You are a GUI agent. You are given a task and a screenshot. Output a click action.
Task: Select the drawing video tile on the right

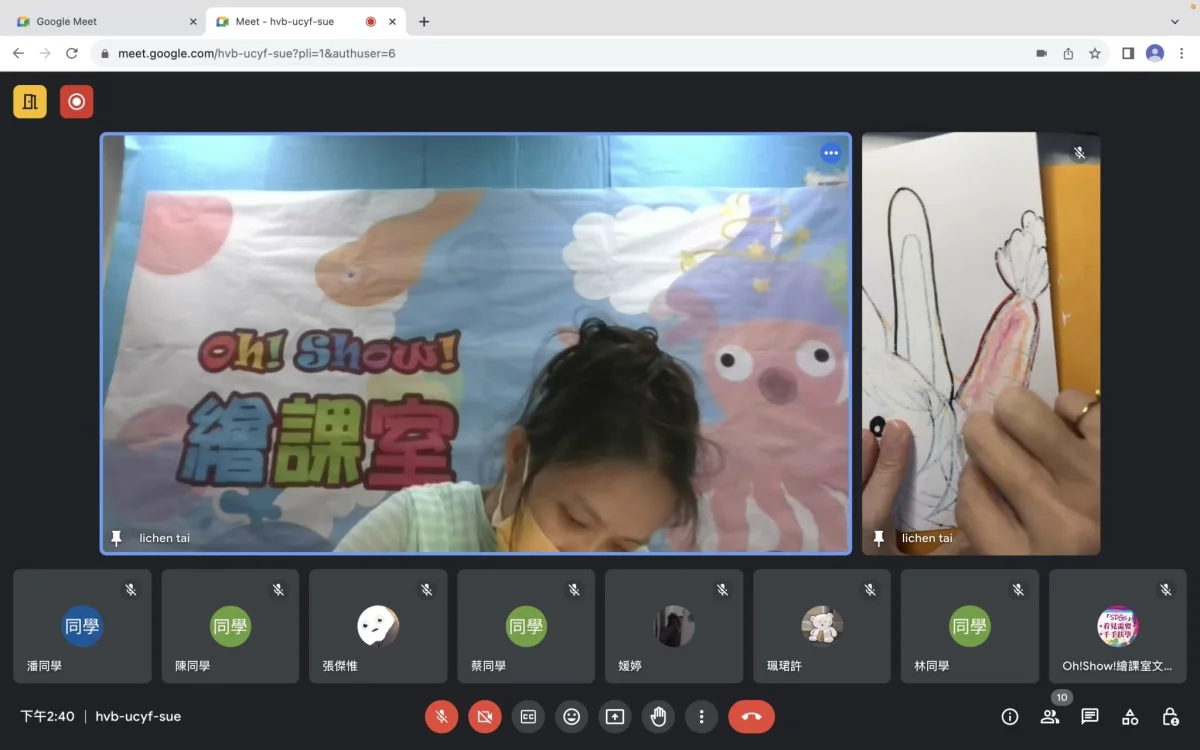click(981, 343)
